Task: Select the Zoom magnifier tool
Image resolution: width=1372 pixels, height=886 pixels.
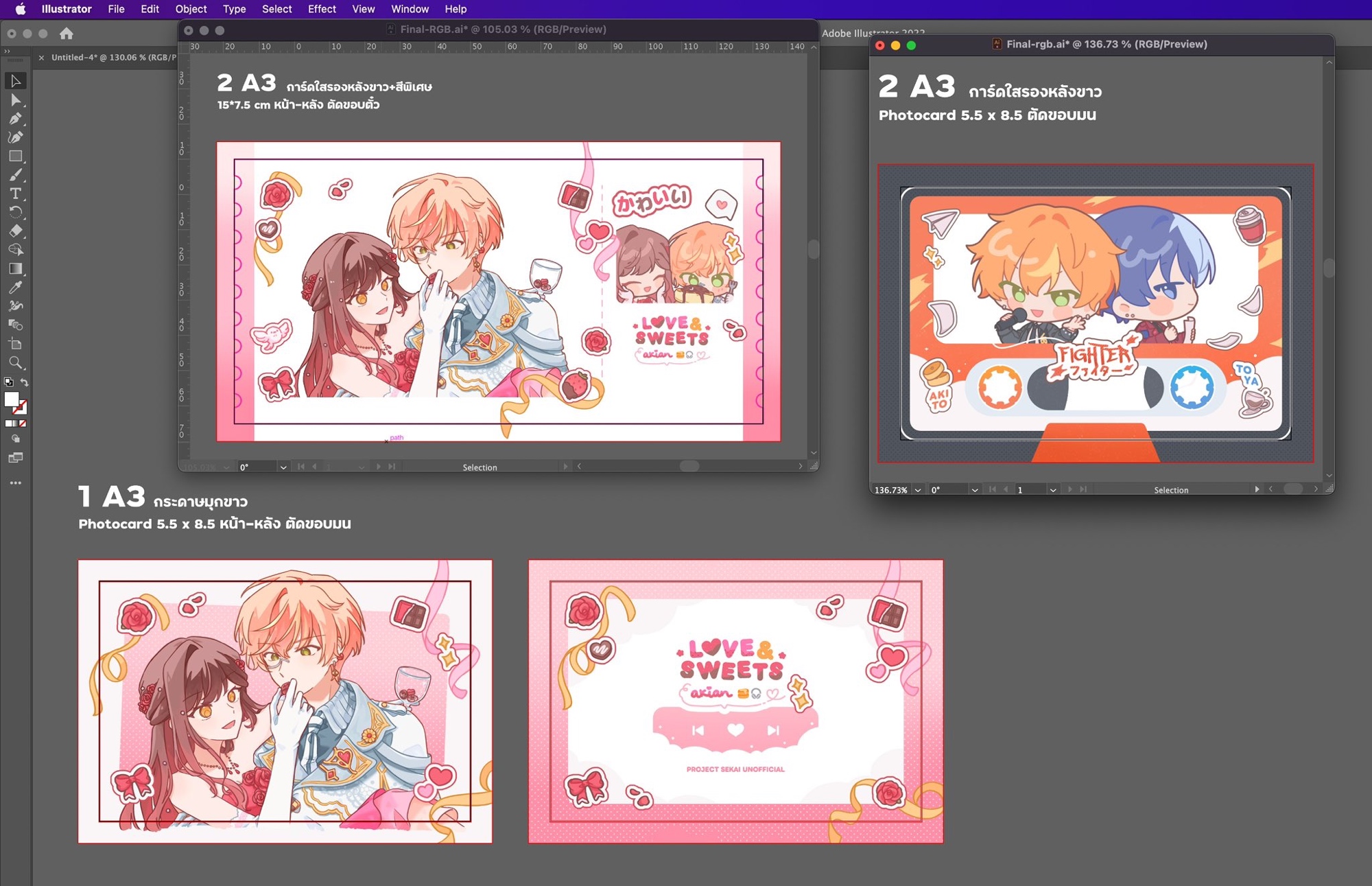Action: [15, 362]
